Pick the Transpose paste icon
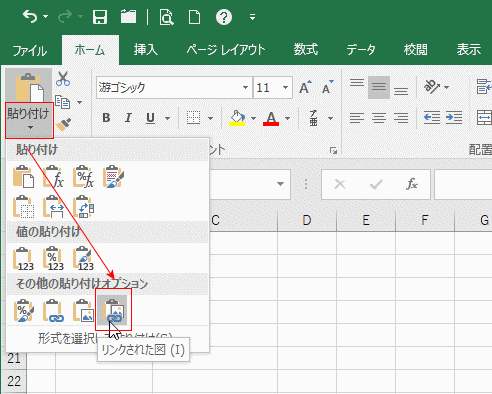 (83, 207)
